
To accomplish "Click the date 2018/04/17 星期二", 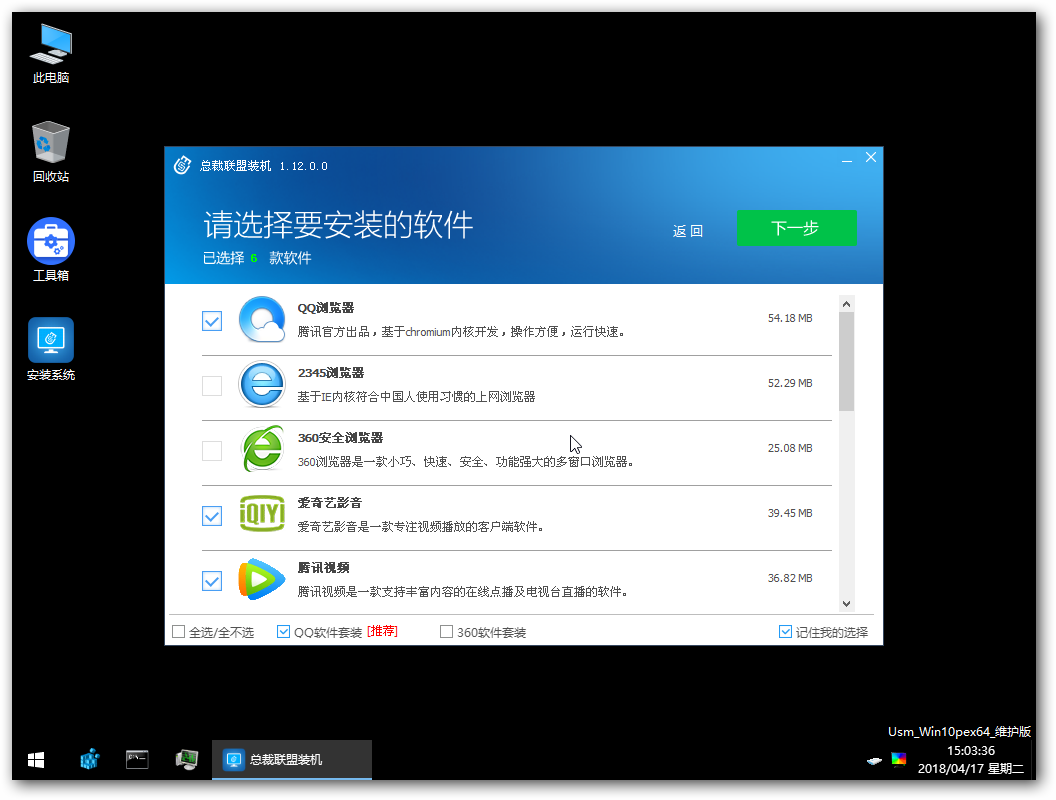I will click(x=970, y=768).
